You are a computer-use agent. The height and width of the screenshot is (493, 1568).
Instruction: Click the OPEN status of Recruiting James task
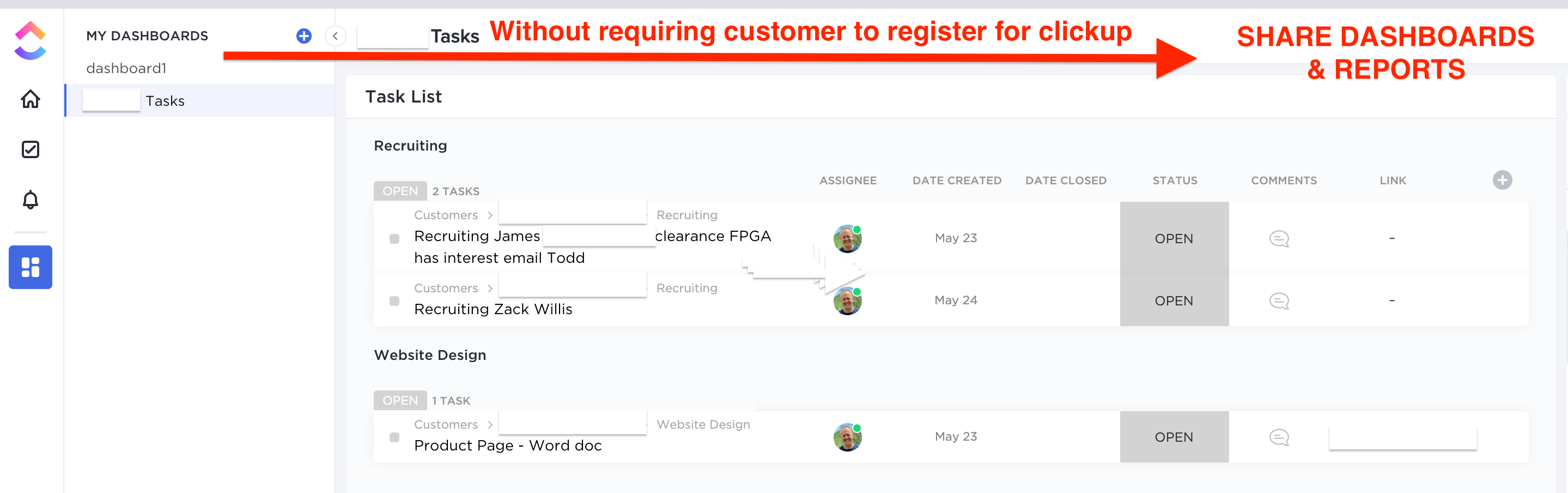[x=1174, y=238]
